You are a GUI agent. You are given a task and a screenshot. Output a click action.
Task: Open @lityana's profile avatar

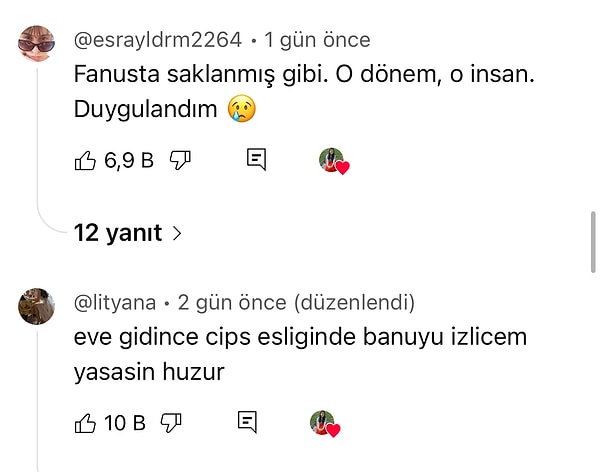click(36, 305)
